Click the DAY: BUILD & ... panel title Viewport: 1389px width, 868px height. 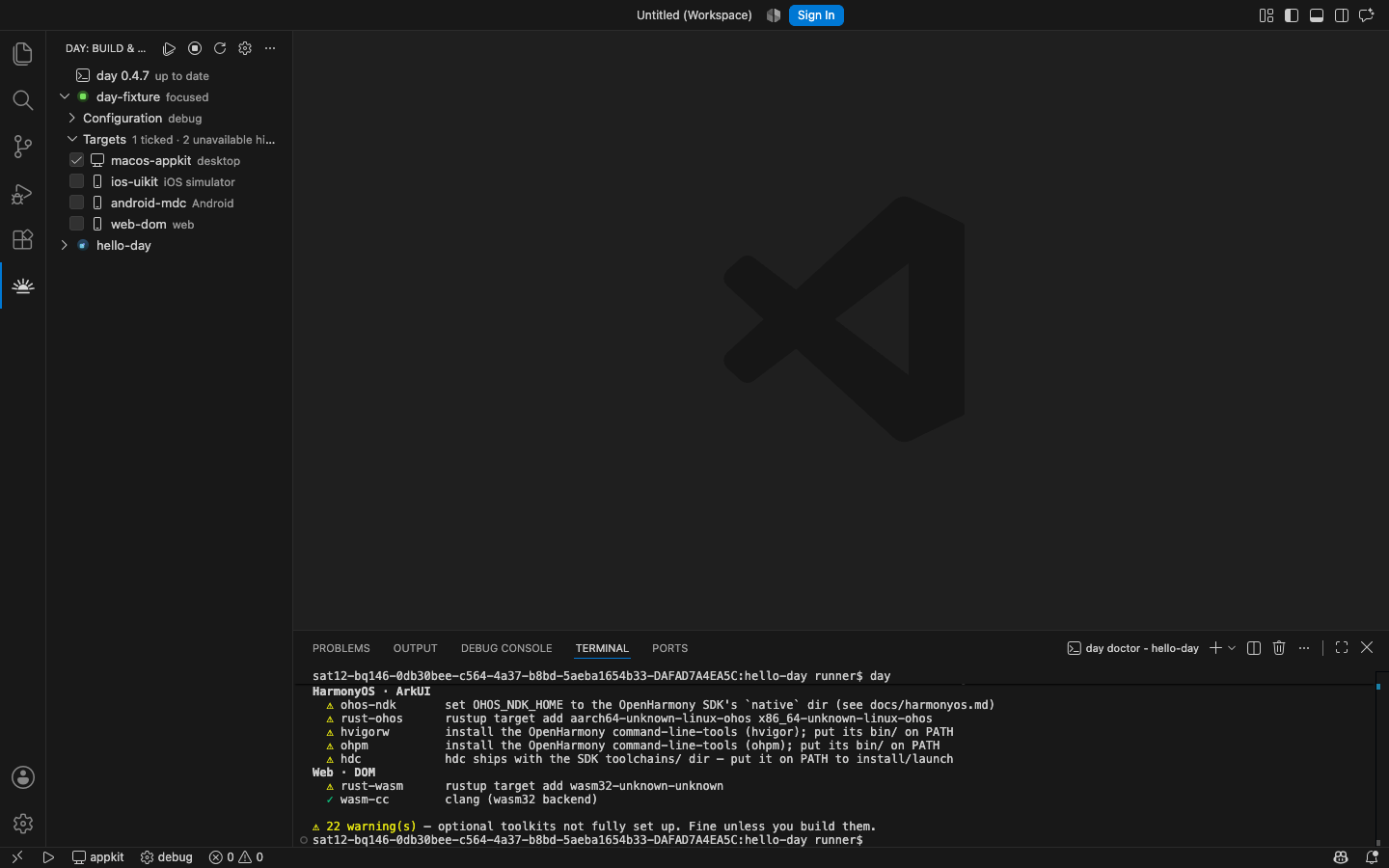point(106,48)
